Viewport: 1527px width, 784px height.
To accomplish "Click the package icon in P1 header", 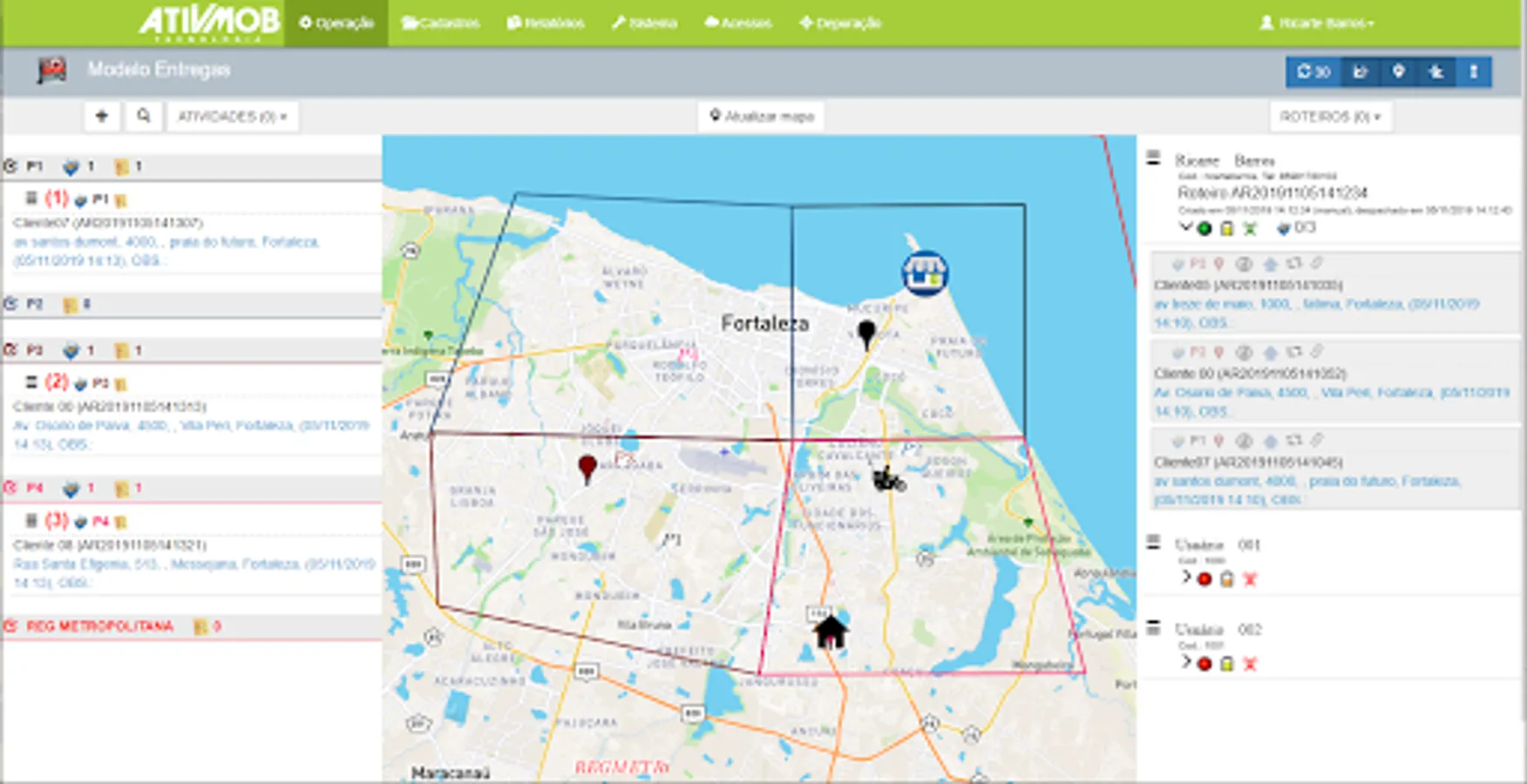I will click(x=71, y=166).
